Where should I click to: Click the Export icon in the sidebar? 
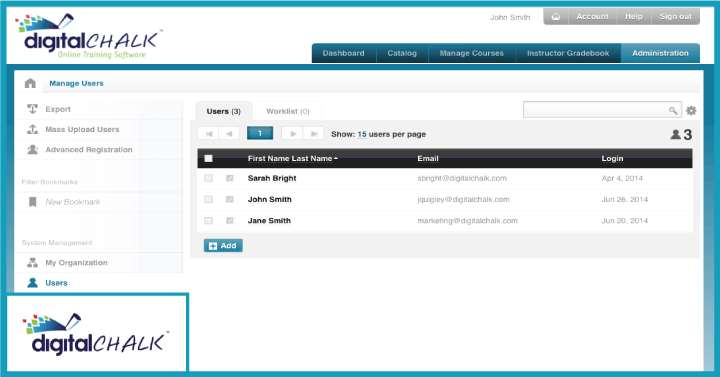click(x=32, y=109)
